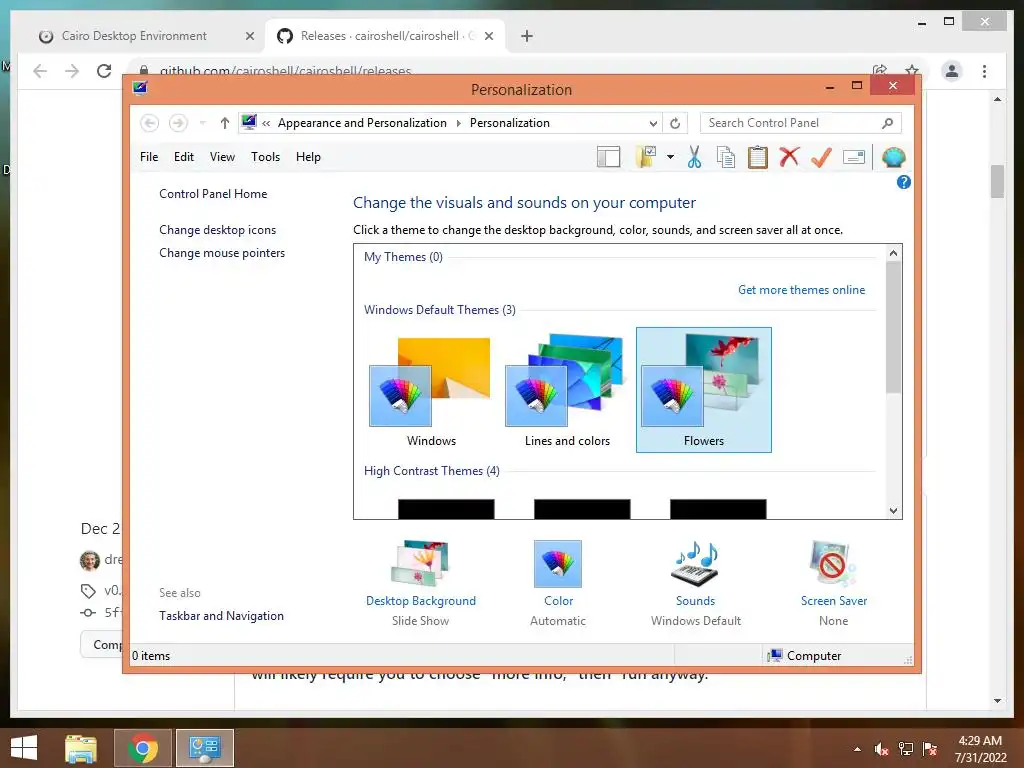This screenshot has height=768, width=1024.
Task: Show hidden tray icons arrow
Action: [857, 749]
